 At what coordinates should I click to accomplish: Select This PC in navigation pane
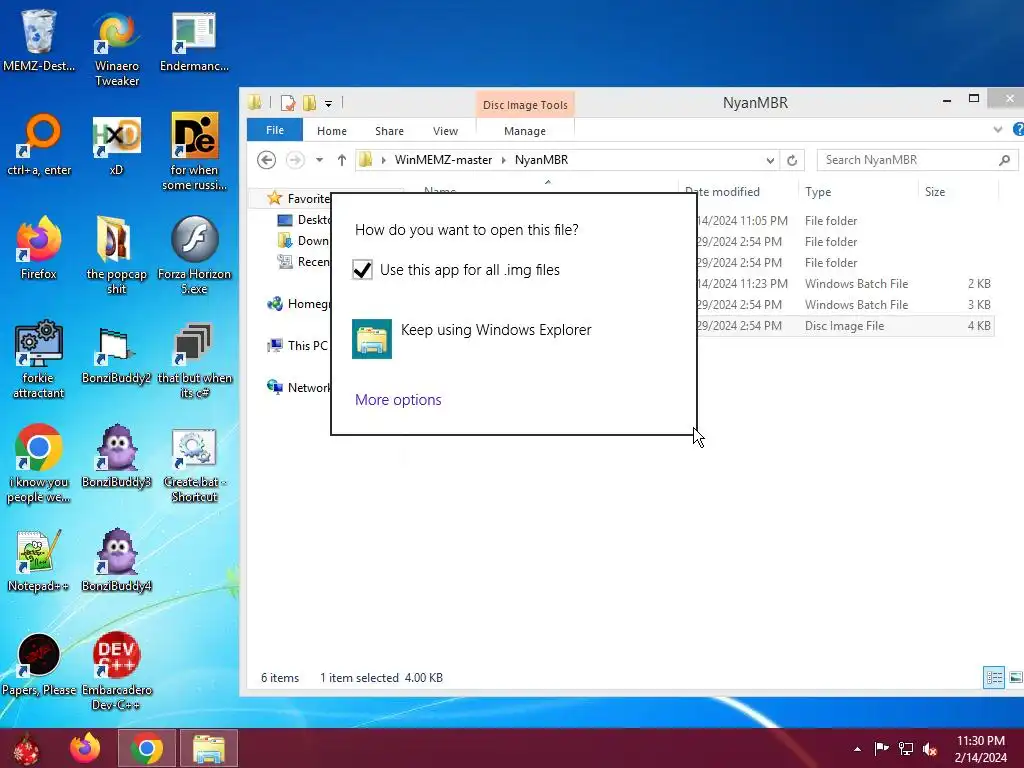pyautogui.click(x=298, y=345)
